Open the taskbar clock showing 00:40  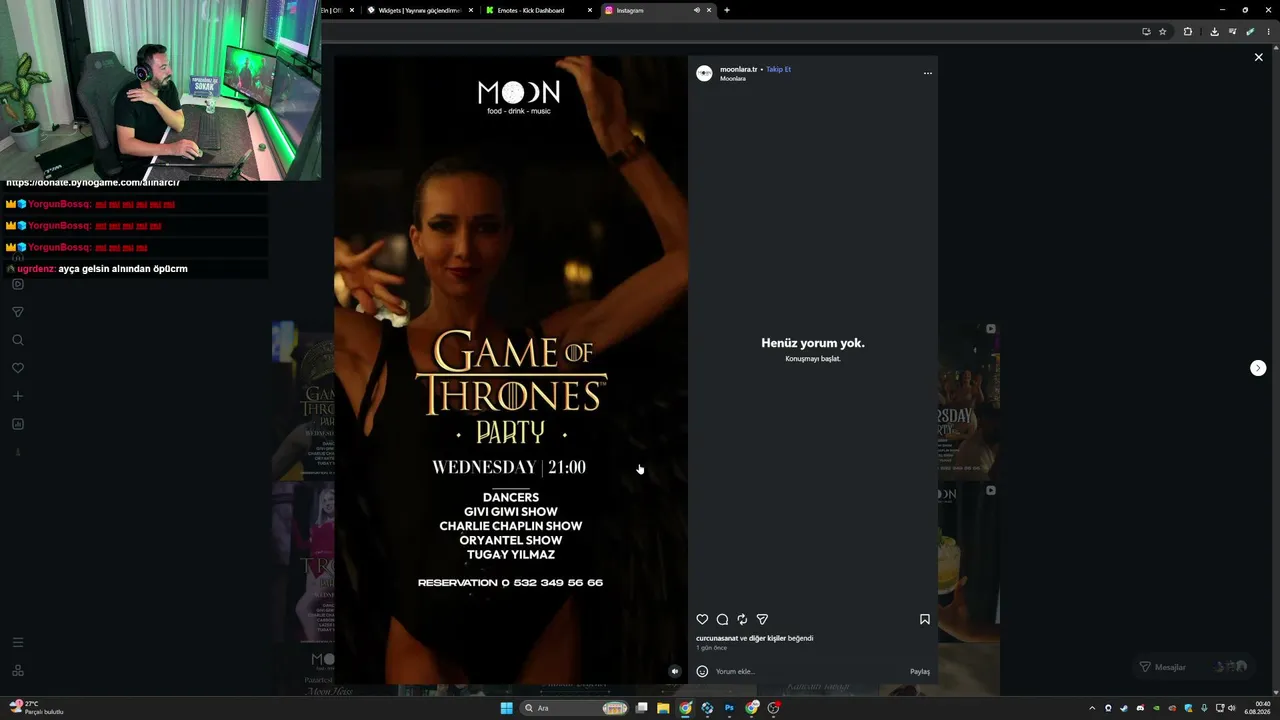(x=1257, y=708)
